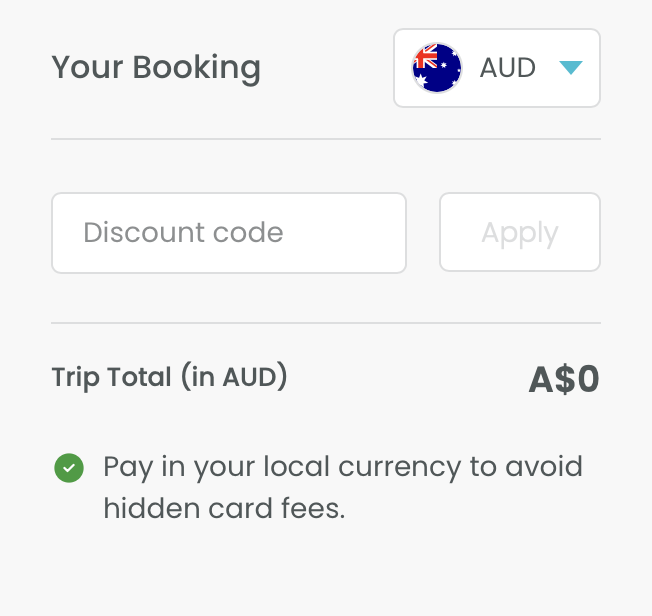Click the (in AUD) part of the total label
This screenshot has width=652, height=616.
pos(234,377)
